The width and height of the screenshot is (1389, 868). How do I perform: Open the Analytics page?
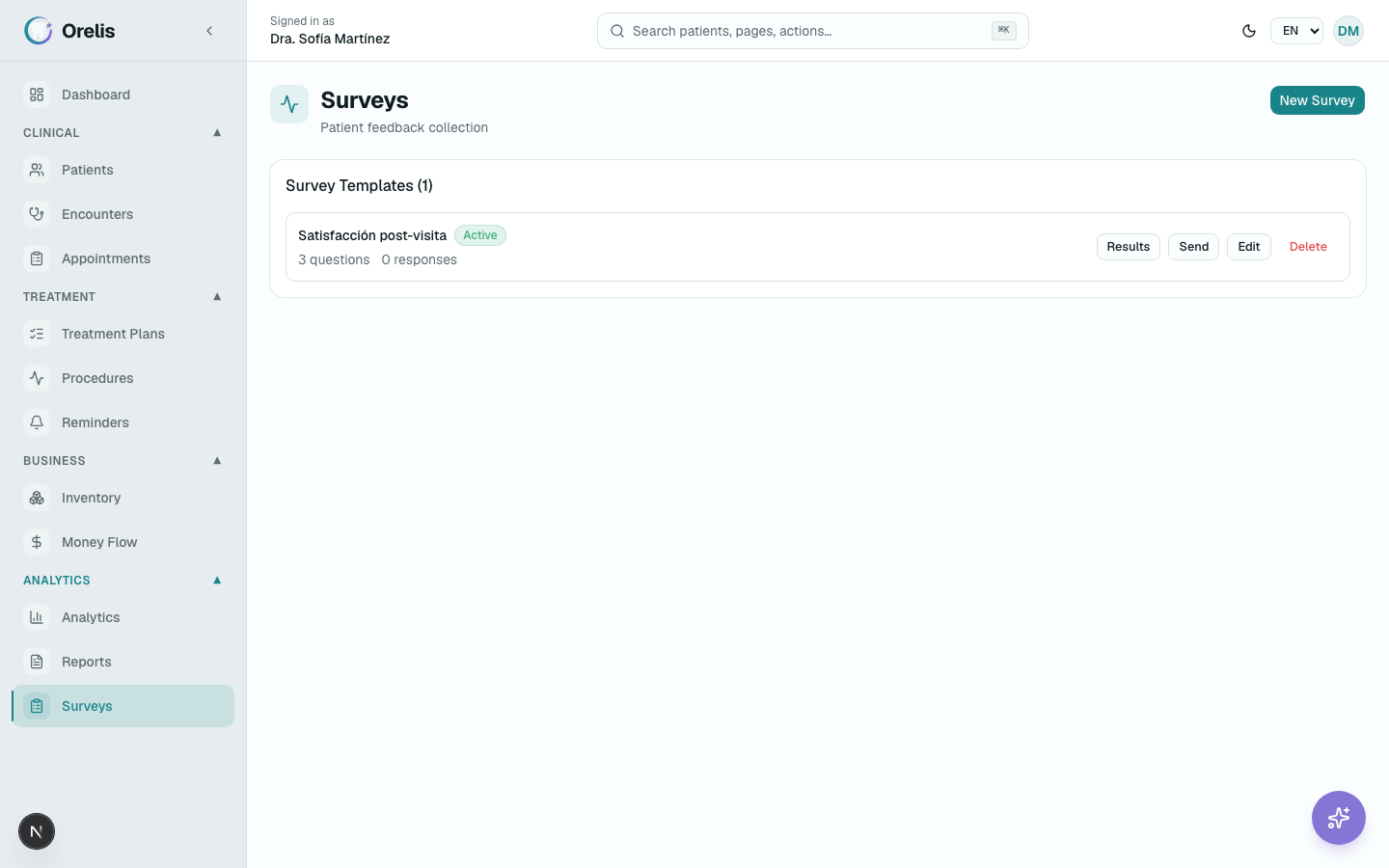123,617
